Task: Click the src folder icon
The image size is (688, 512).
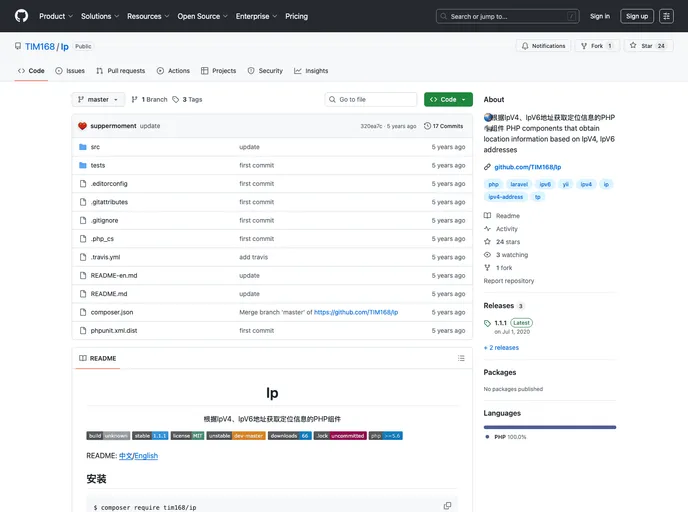Action: pos(82,147)
